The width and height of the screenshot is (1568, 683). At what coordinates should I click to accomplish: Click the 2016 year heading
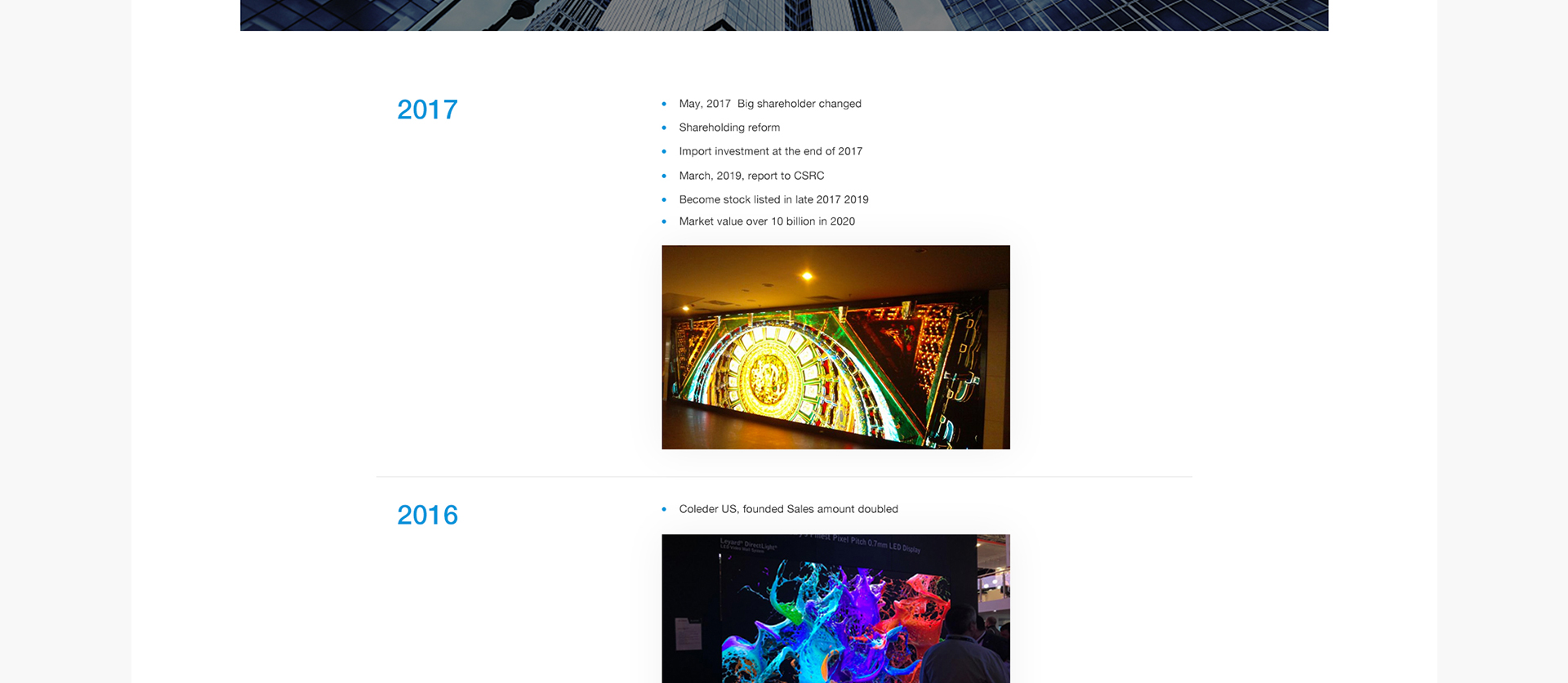tap(427, 515)
